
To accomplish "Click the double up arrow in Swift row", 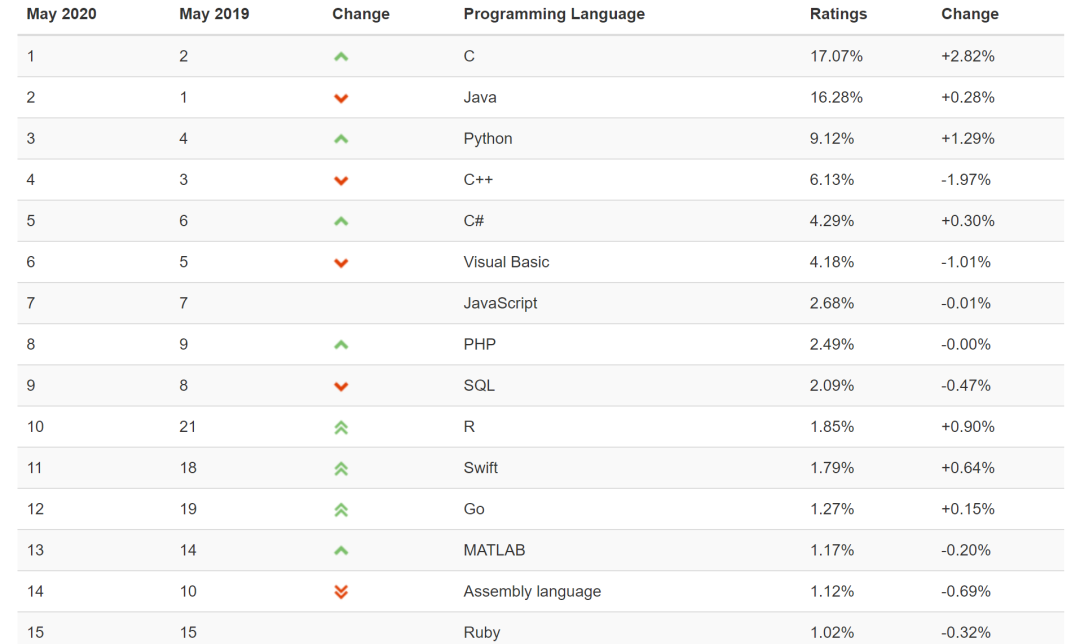I will point(341,469).
